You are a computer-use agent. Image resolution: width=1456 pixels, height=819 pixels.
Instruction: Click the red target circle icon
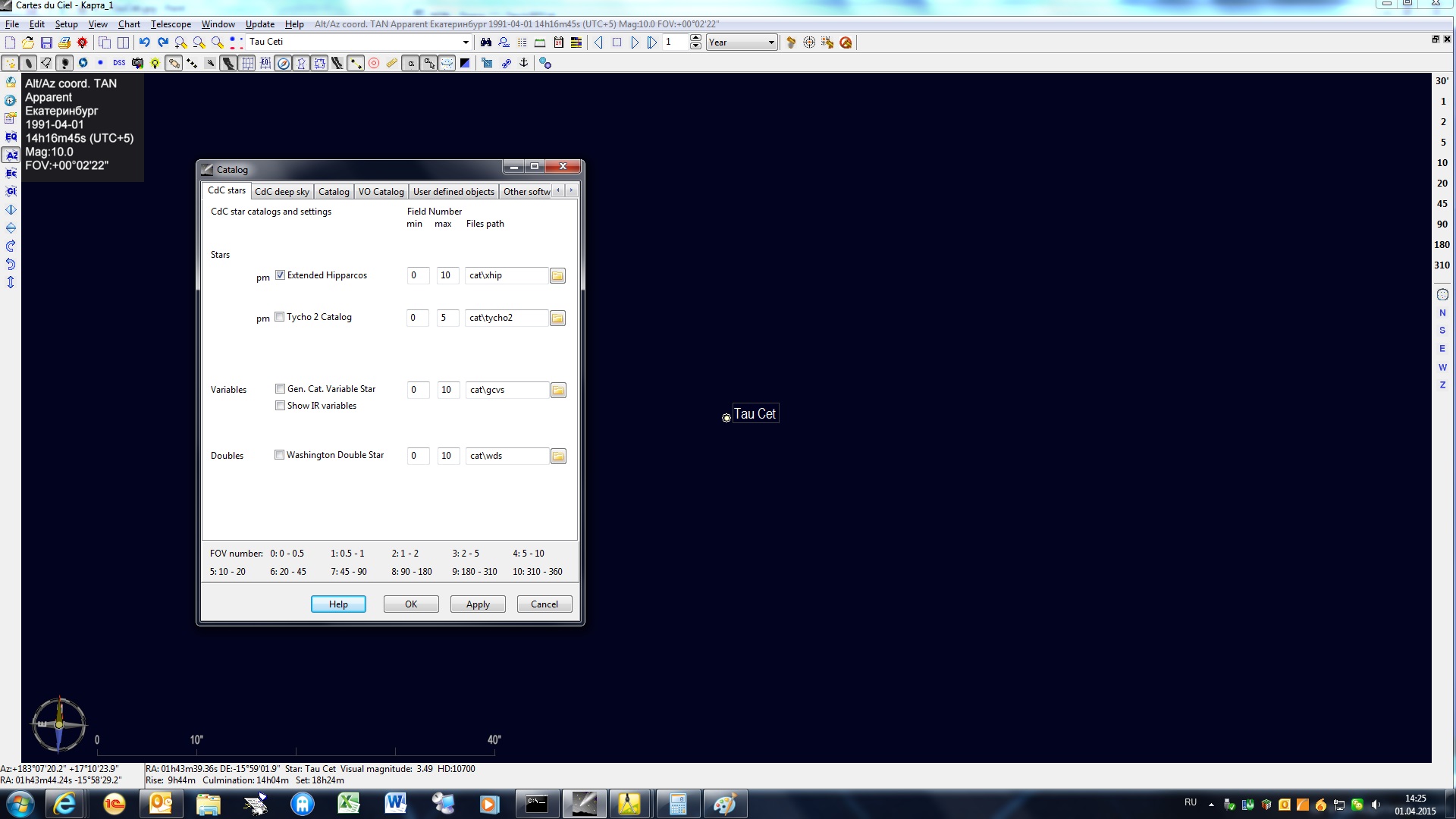[374, 63]
